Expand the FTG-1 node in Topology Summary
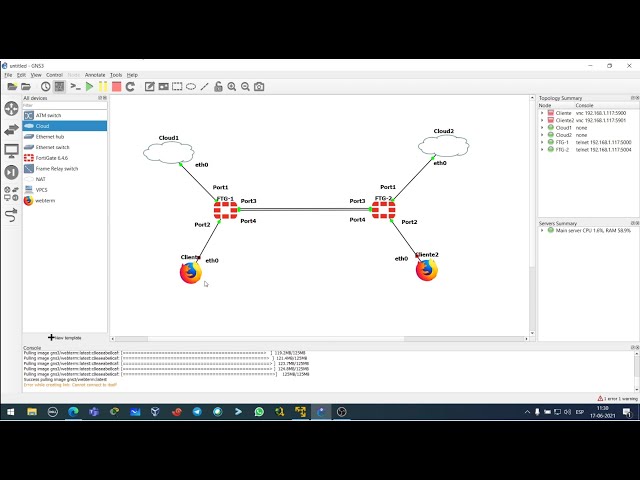This screenshot has height=480, width=640. click(x=542, y=142)
